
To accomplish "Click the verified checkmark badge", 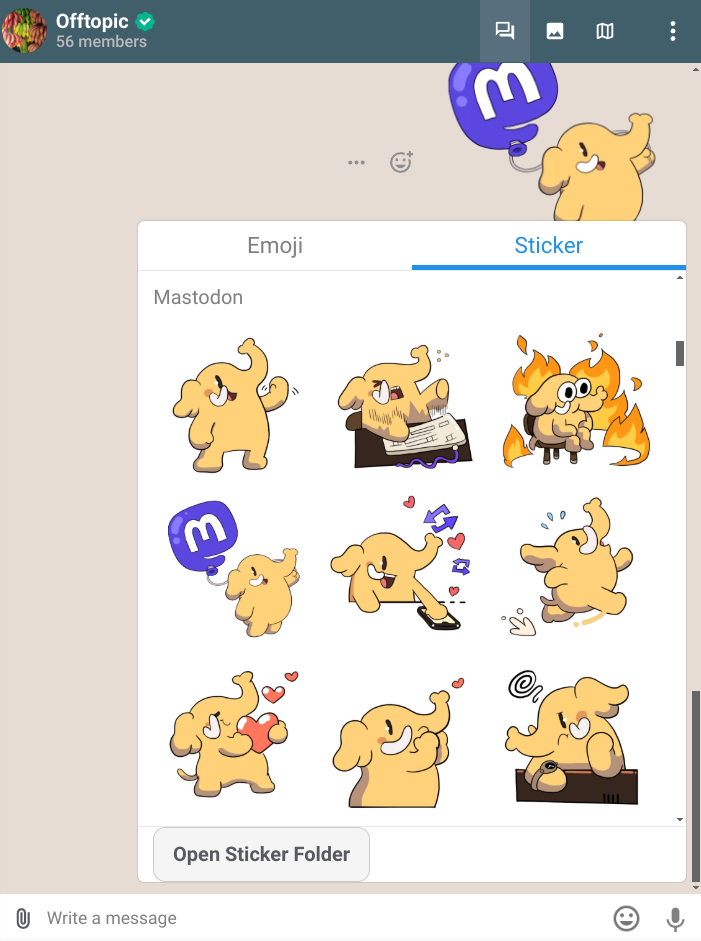I will pyautogui.click(x=145, y=22).
